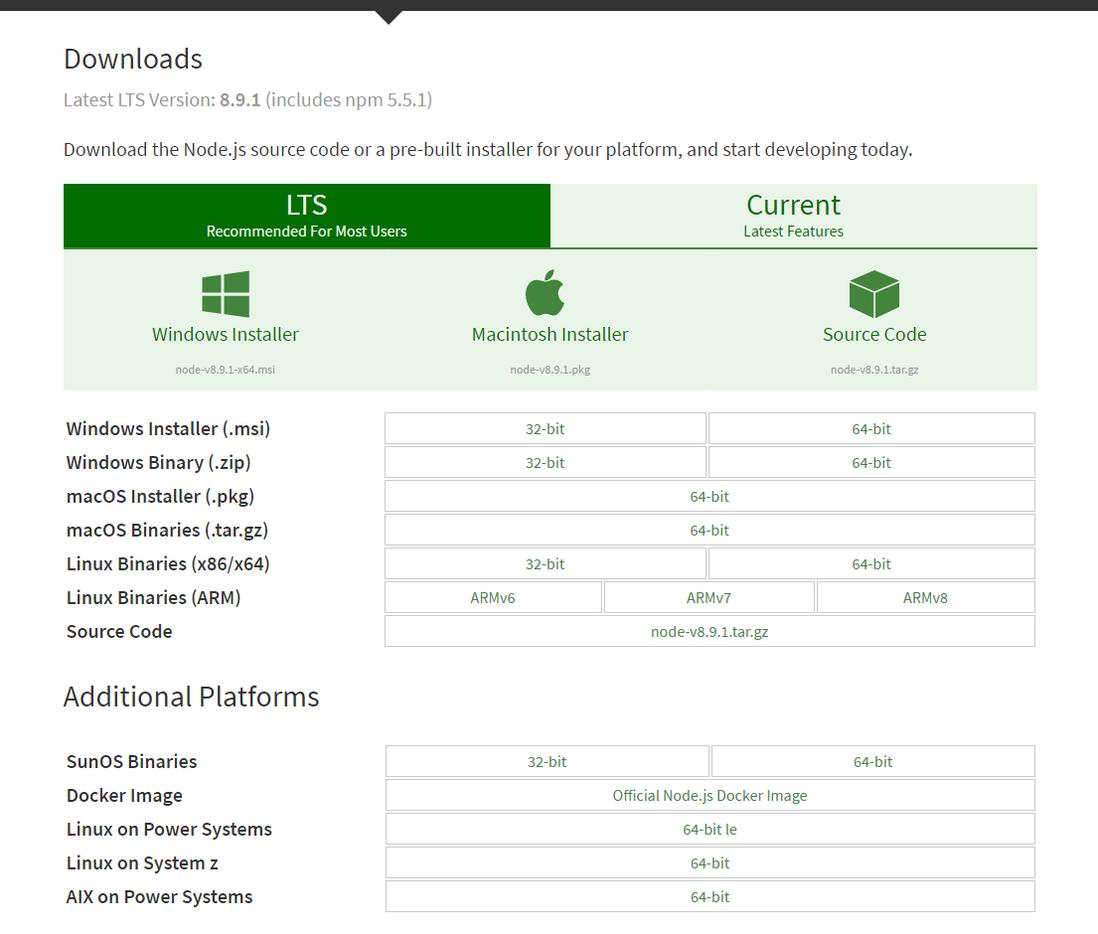Download Linux on Power Systems 64-bit le
Viewport: 1098px width, 934px height.
point(710,829)
